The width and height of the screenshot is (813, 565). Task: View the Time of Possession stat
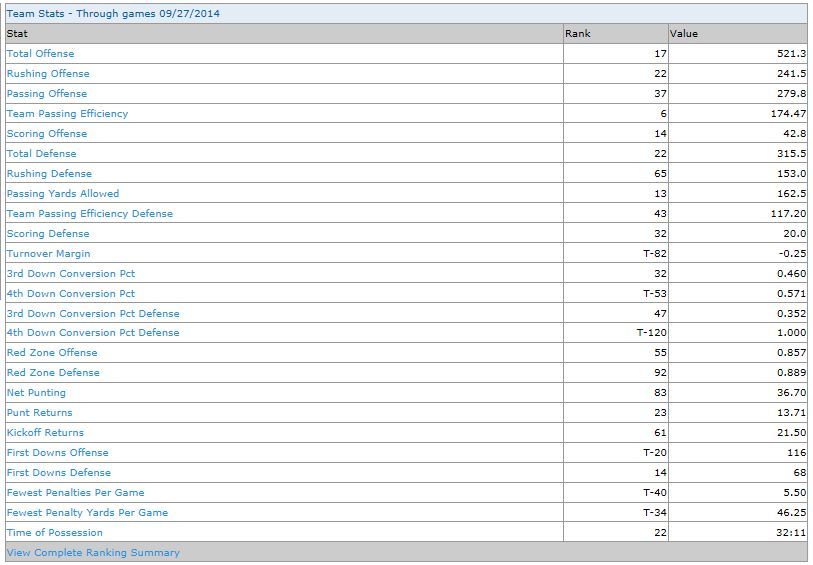pos(55,532)
